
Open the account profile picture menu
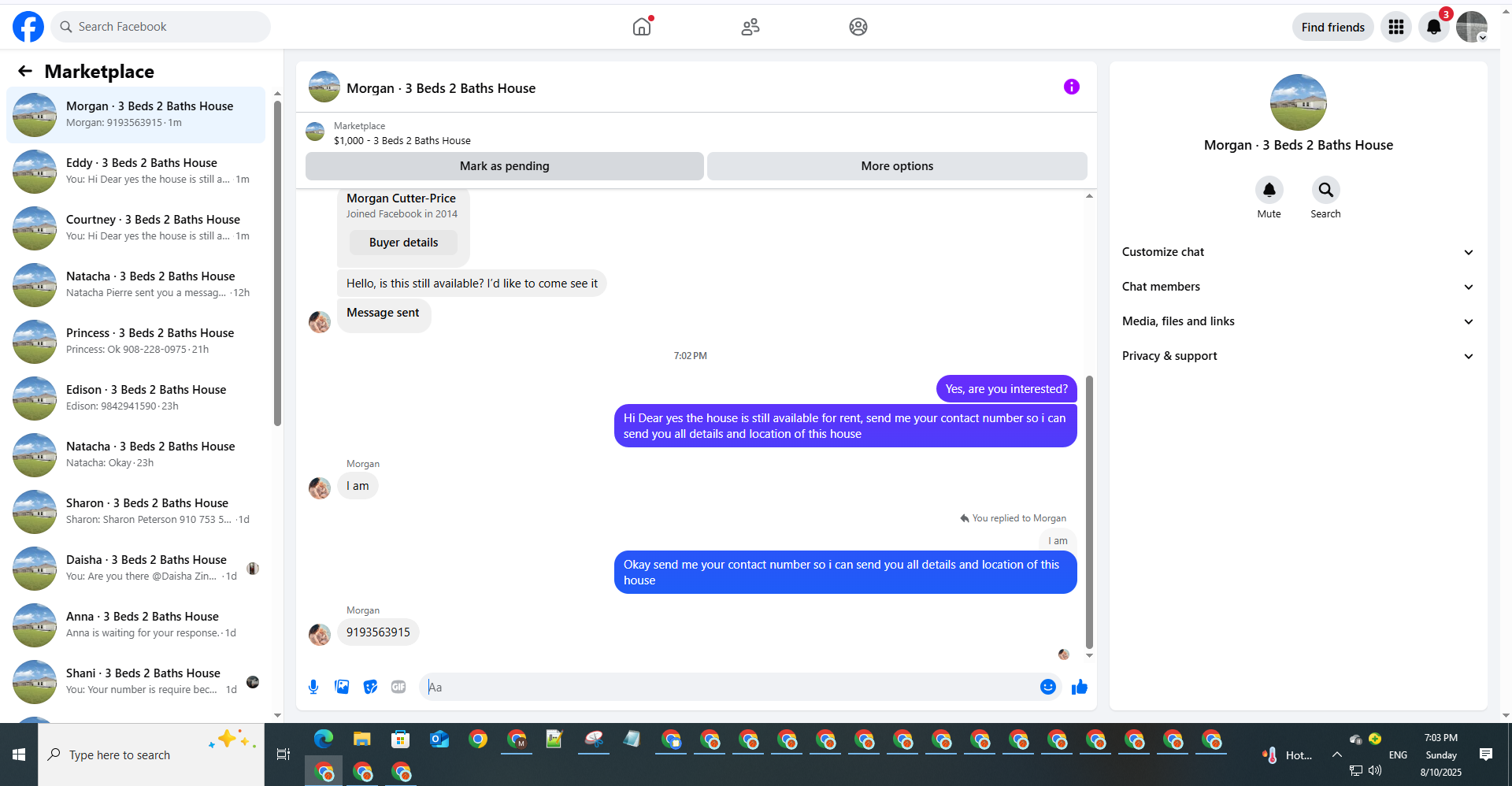point(1471,27)
